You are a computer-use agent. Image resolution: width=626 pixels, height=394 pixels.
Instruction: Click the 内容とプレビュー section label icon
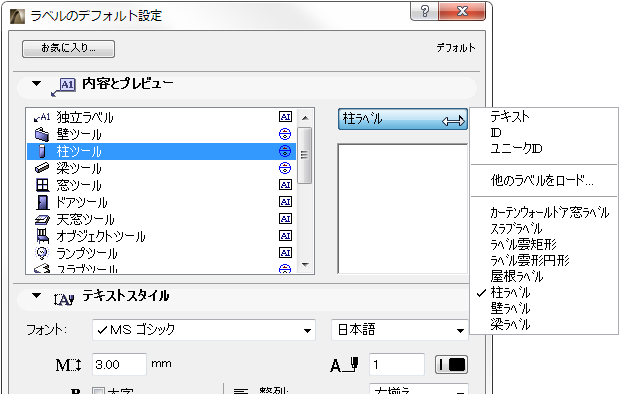pos(63,87)
